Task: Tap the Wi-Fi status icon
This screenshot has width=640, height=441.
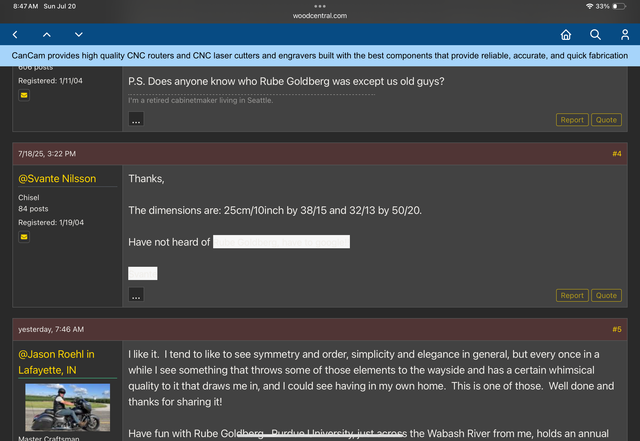Action: (x=589, y=6)
